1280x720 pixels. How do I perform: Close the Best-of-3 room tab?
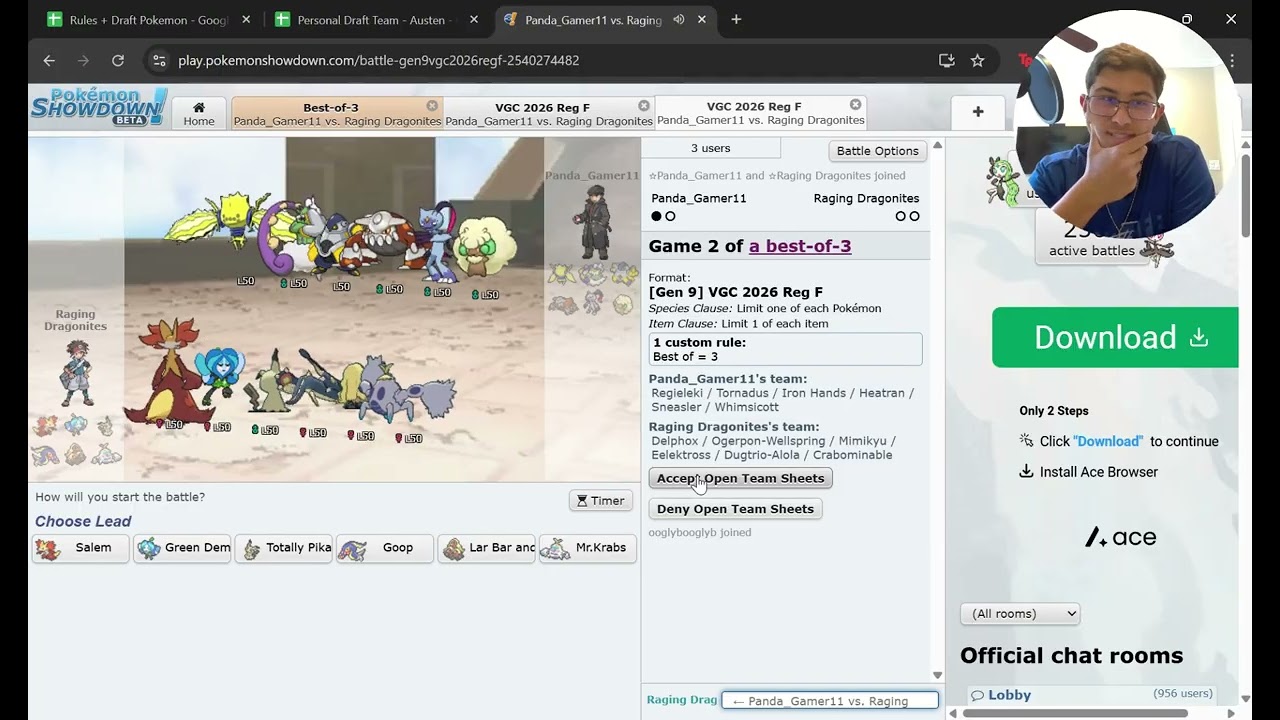432,105
